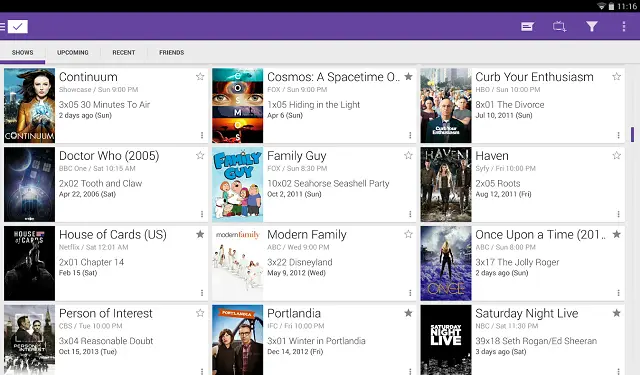Open Saturday Night Live poster thumbnail
Image resolution: width=640 pixels, height=375 pixels.
point(446,339)
